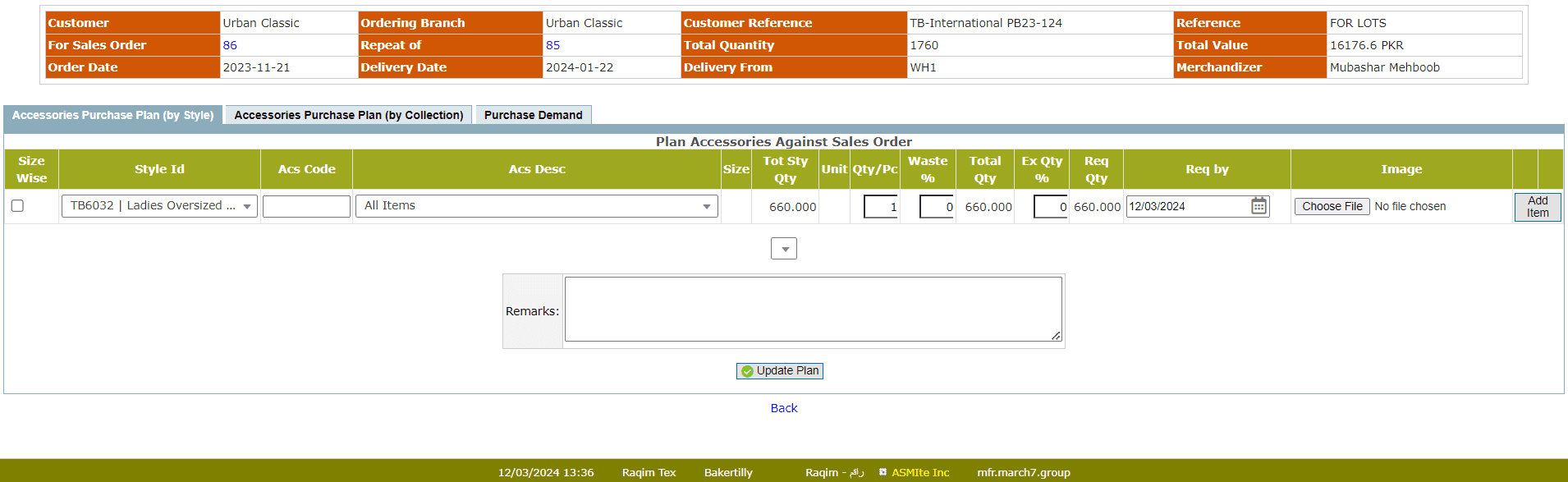Click inside the Remarks text area
The image size is (1568, 482).
(x=813, y=310)
